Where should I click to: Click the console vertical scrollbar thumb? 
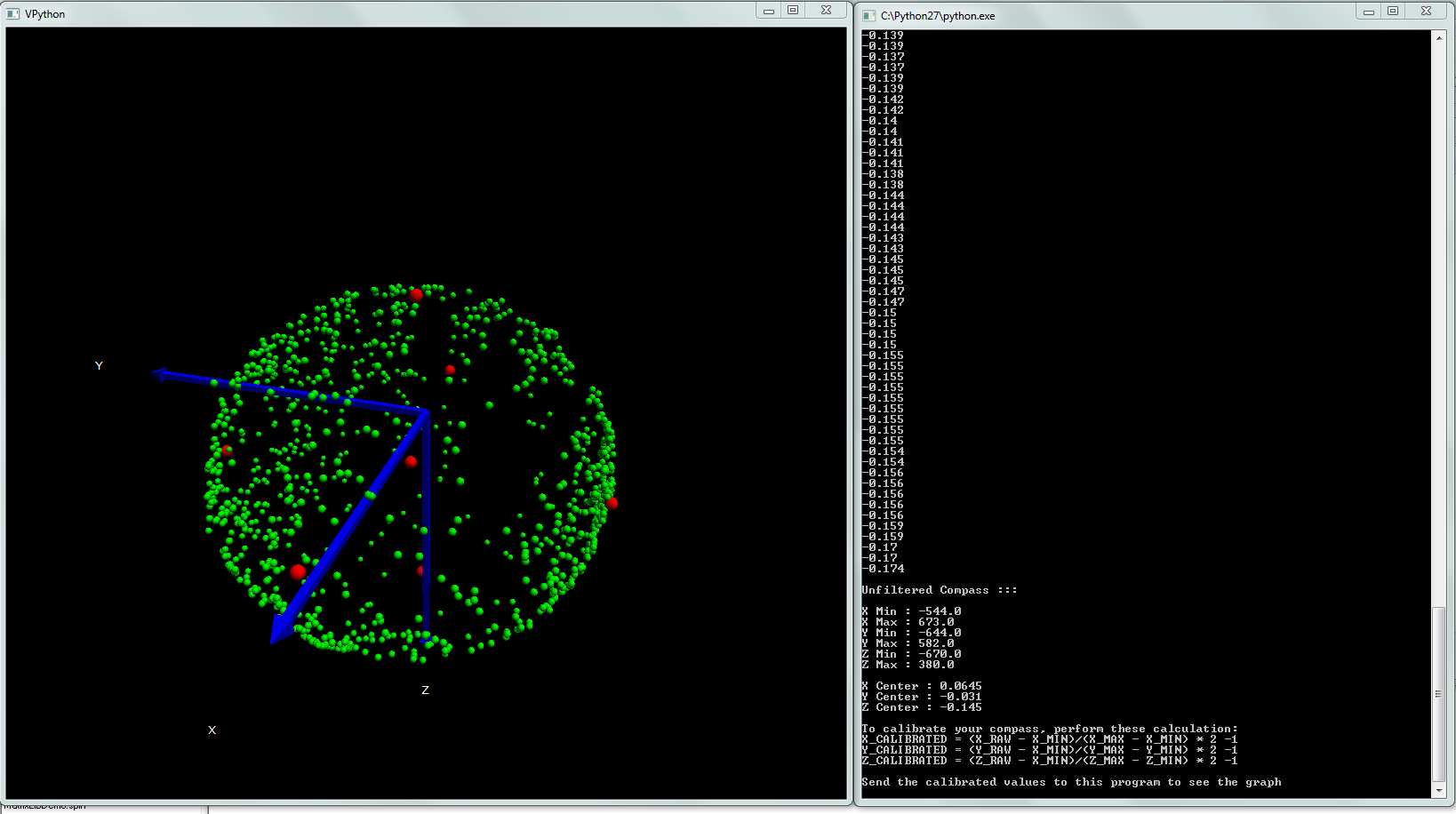[1439, 694]
